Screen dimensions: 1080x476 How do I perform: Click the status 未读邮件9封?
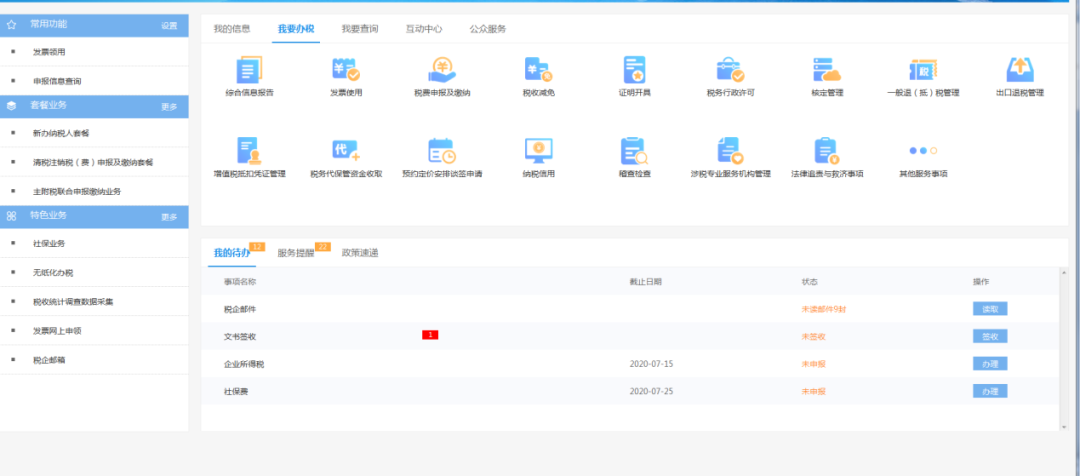coord(824,309)
